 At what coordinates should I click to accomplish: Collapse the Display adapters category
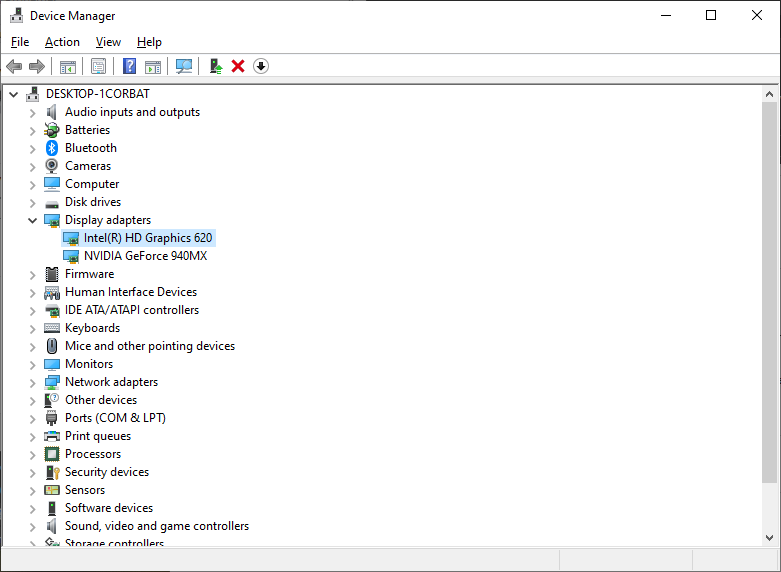pos(32,220)
